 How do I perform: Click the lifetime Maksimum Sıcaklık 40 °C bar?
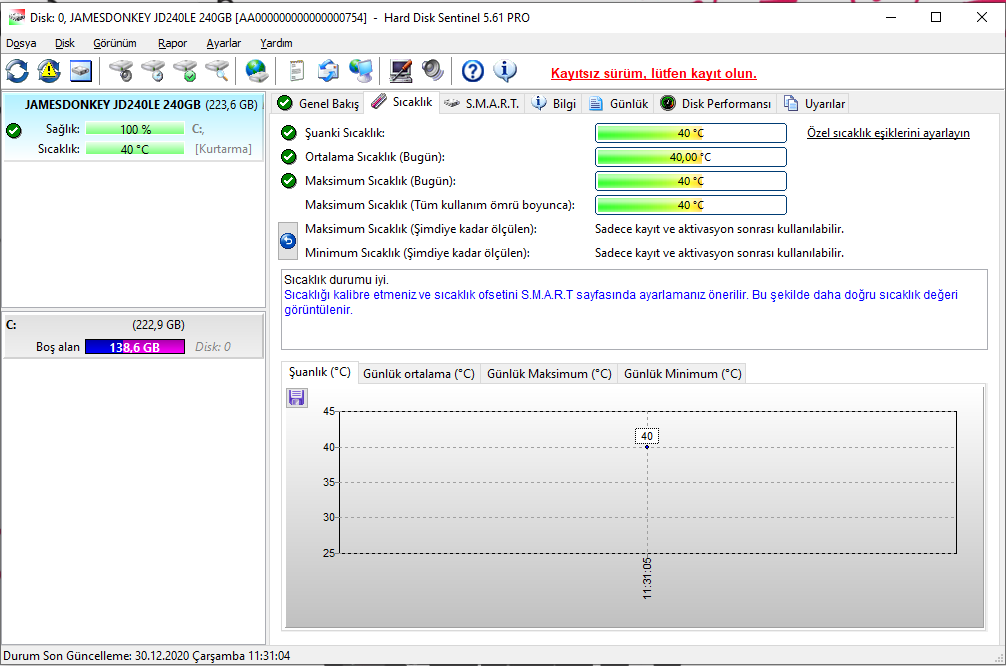pyautogui.click(x=690, y=205)
